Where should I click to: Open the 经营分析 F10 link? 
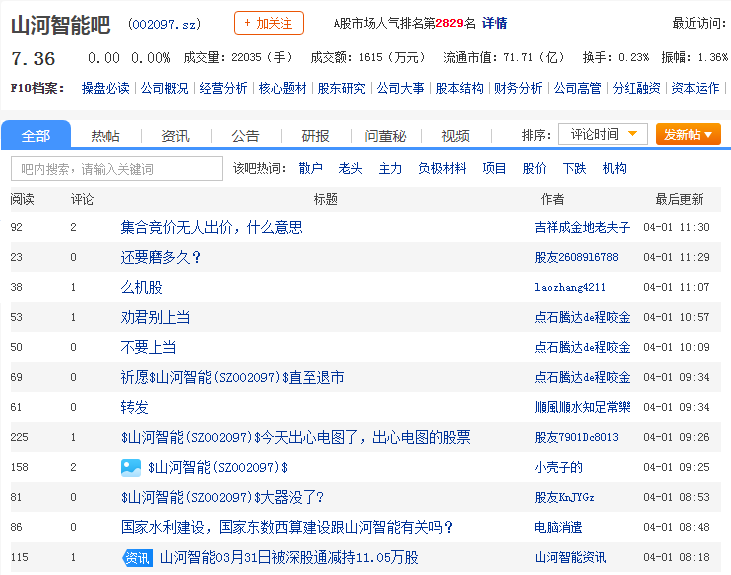(223, 88)
